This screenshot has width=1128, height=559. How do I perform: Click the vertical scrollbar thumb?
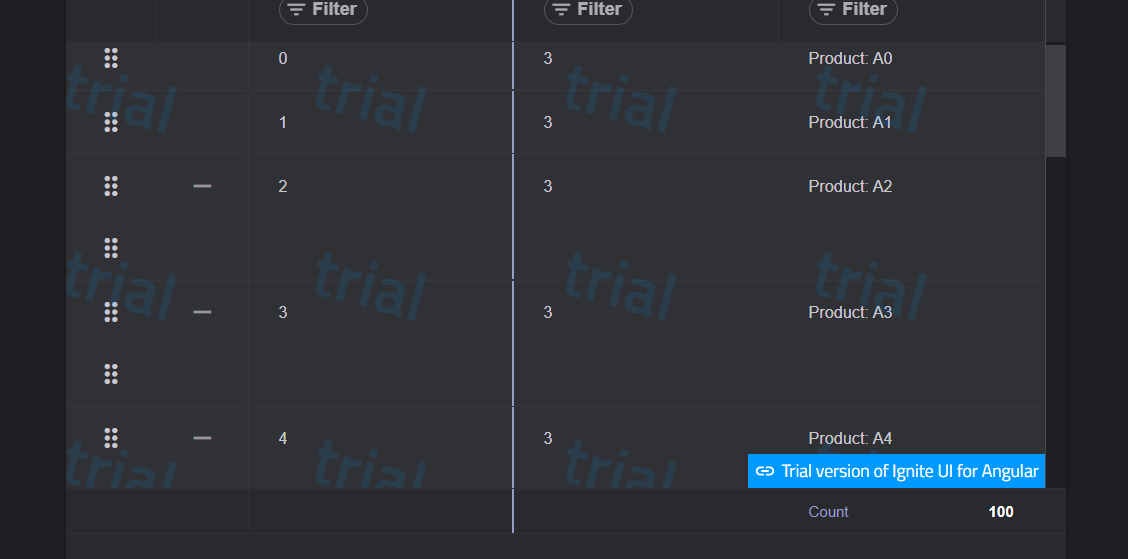tap(1055, 101)
